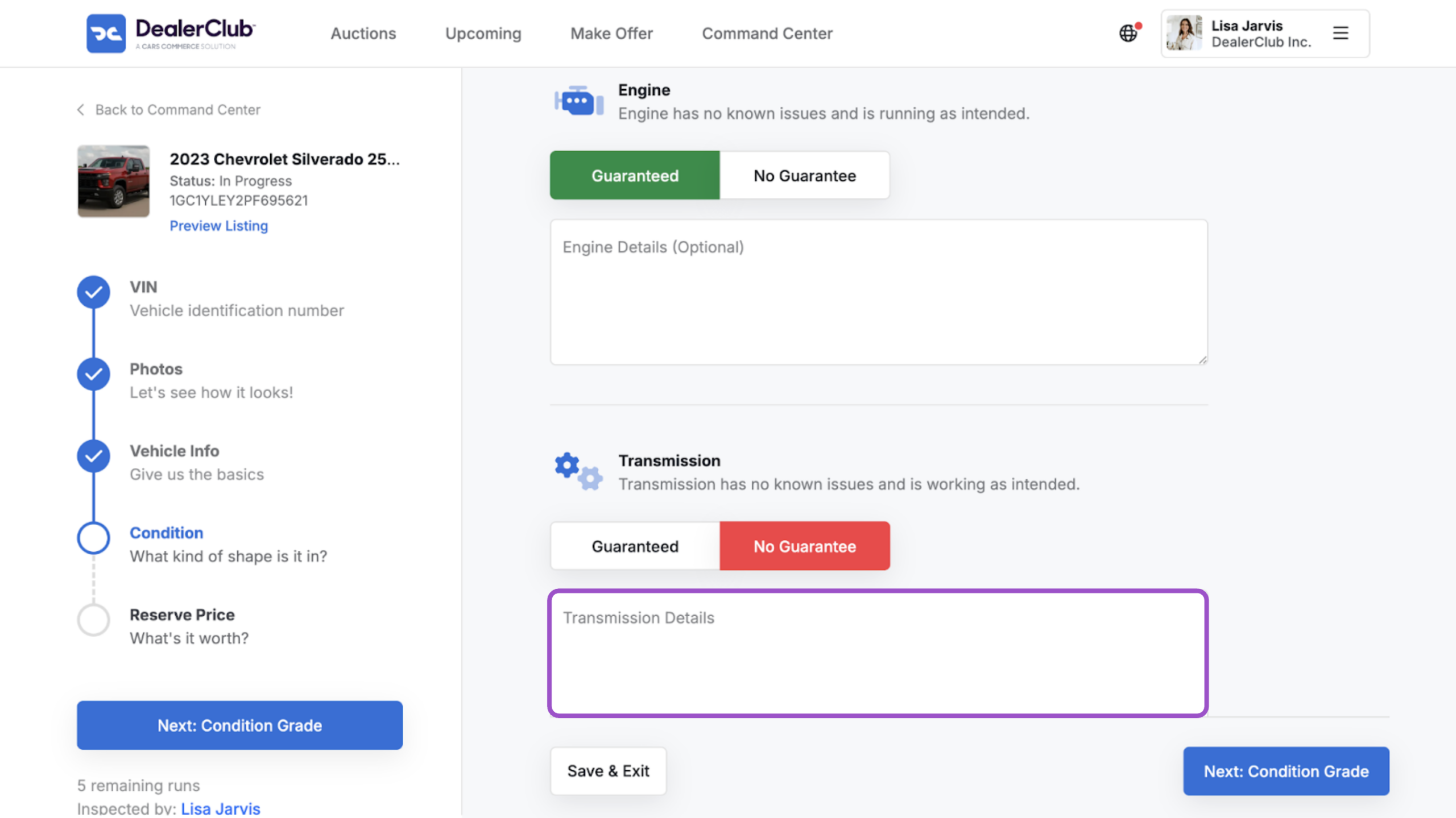Click the Save & Exit button
Screen dimensions: 1456x818
pyautogui.click(x=608, y=771)
